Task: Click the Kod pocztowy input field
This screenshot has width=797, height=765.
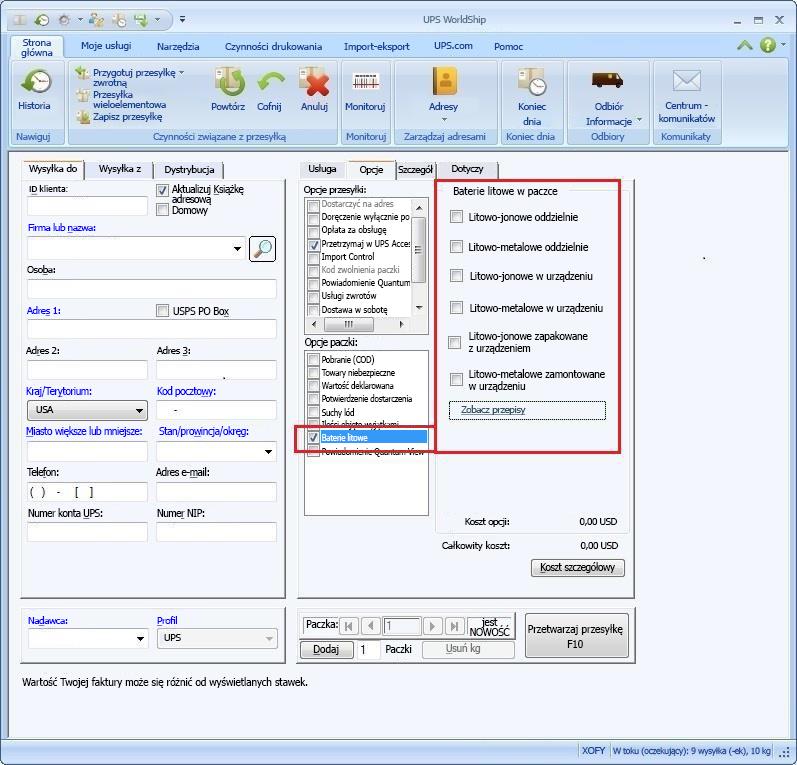Action: point(217,410)
